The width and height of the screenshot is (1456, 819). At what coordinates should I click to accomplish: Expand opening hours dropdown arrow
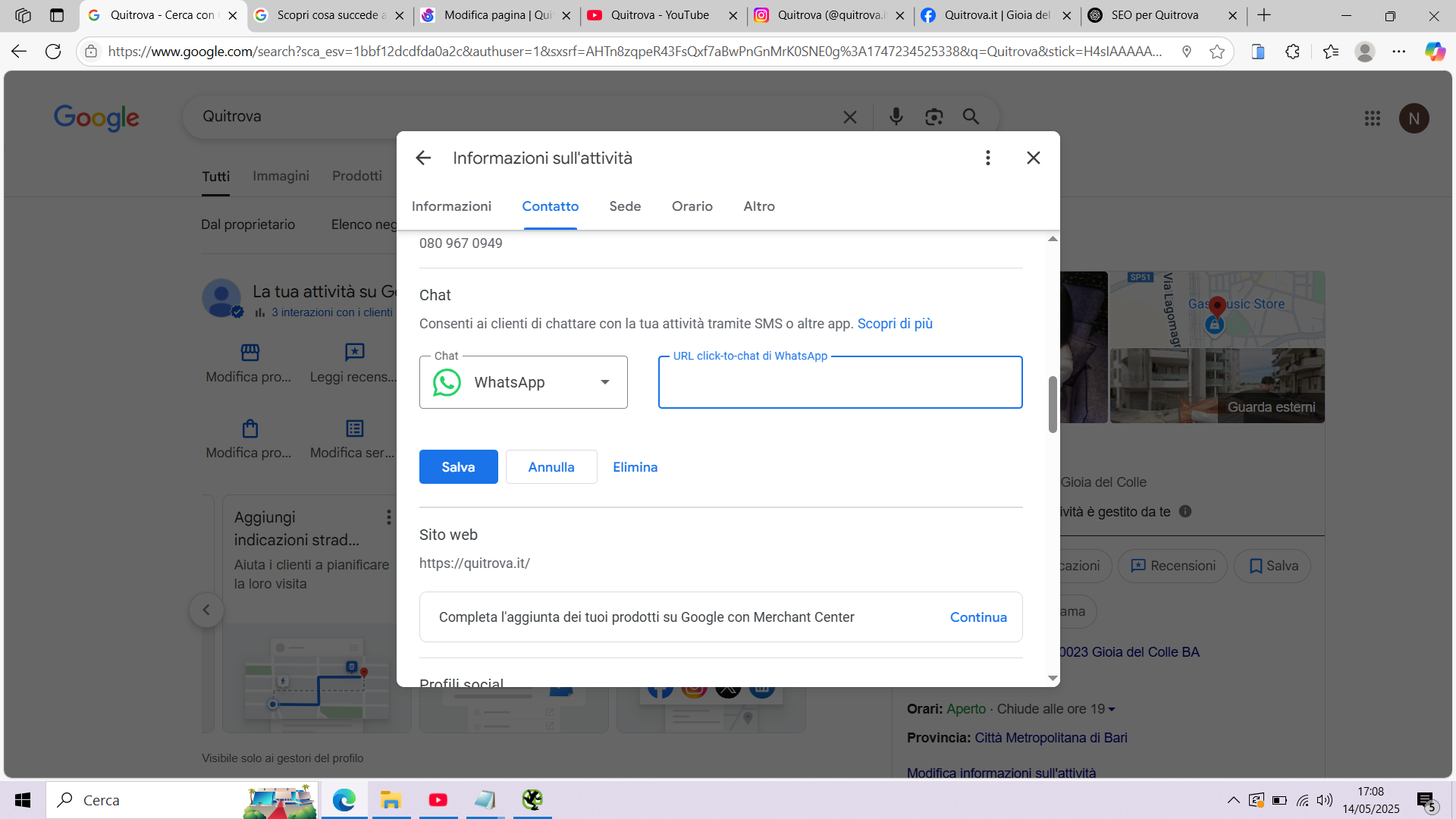1112,710
